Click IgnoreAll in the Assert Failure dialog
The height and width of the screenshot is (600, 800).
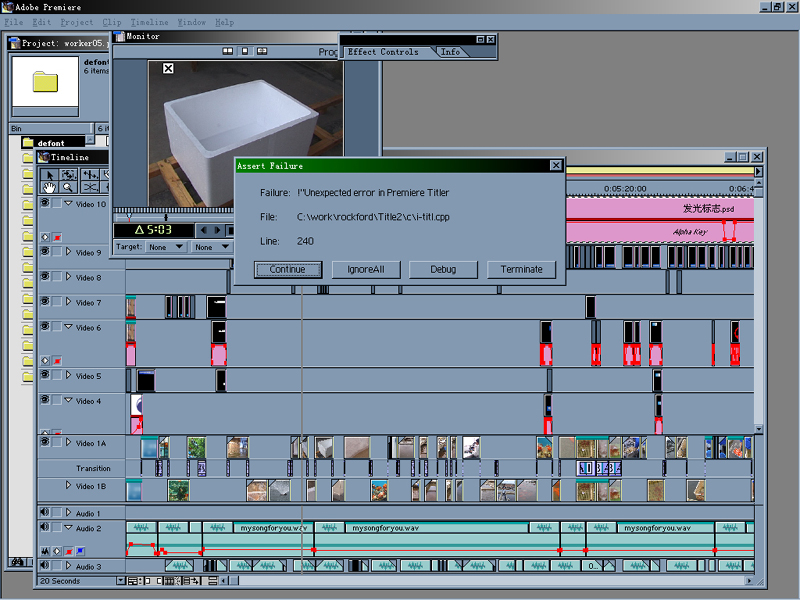tap(366, 269)
